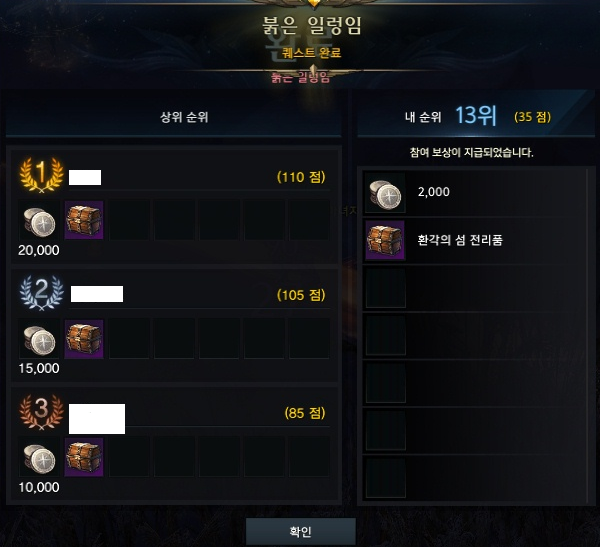Click first place 20,000 coin reward icon
This screenshot has width=600, height=547.
[x=39, y=222]
